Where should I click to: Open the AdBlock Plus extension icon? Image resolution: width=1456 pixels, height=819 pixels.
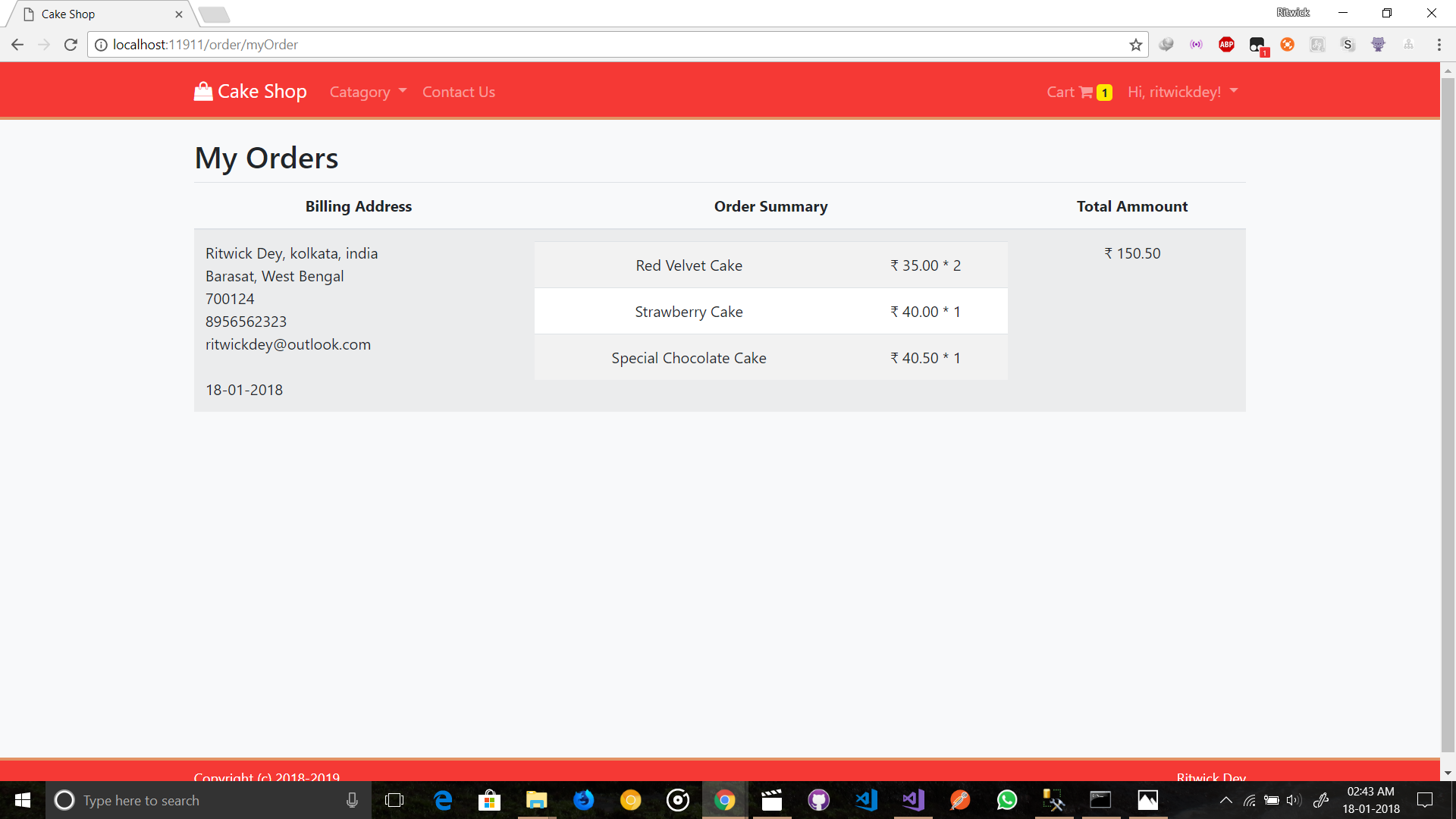[1226, 45]
